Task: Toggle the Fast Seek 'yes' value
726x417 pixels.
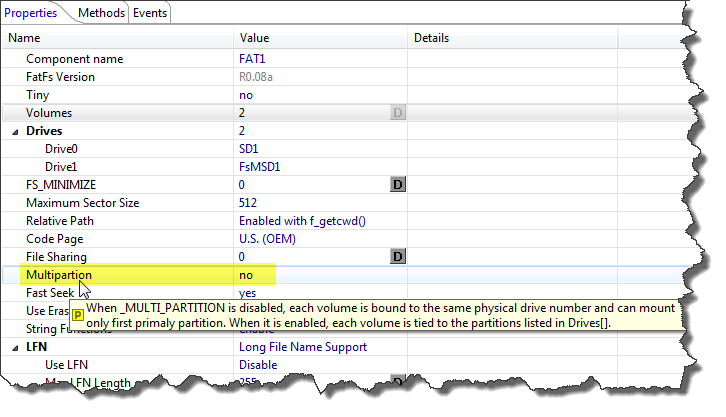Action: 247,293
